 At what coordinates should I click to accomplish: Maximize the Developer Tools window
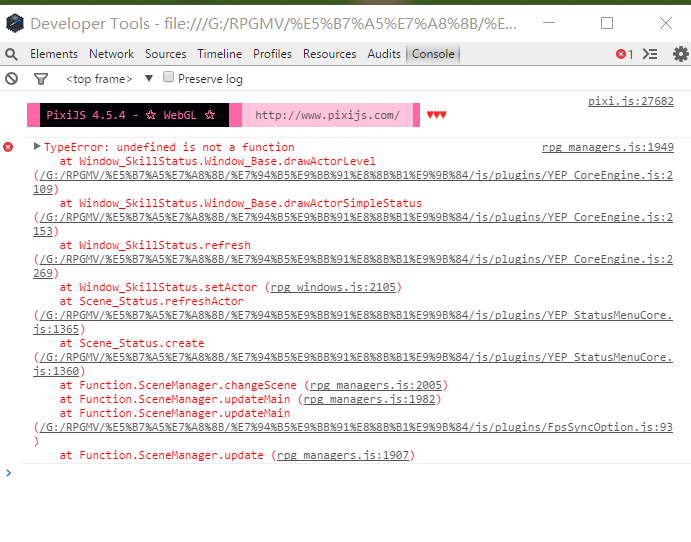point(607,22)
